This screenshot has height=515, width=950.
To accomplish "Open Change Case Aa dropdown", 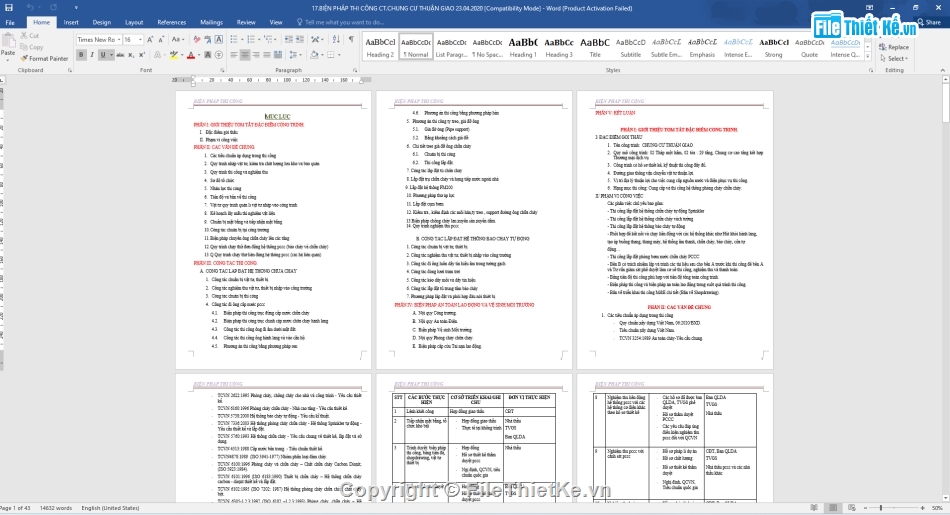I will pyautogui.click(x=177, y=39).
